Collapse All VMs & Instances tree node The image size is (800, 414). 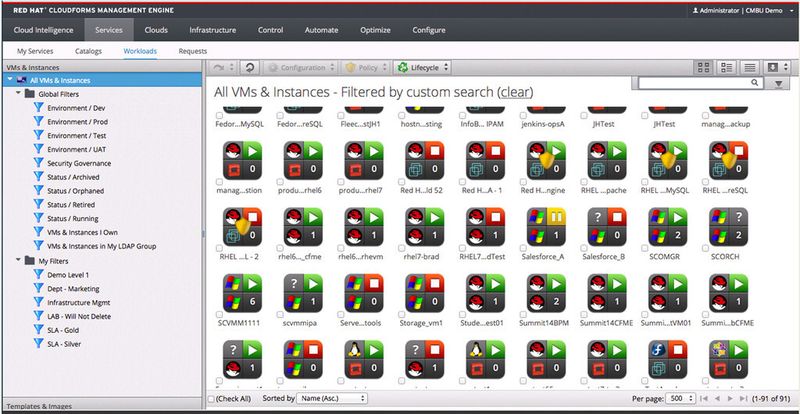(x=10, y=80)
